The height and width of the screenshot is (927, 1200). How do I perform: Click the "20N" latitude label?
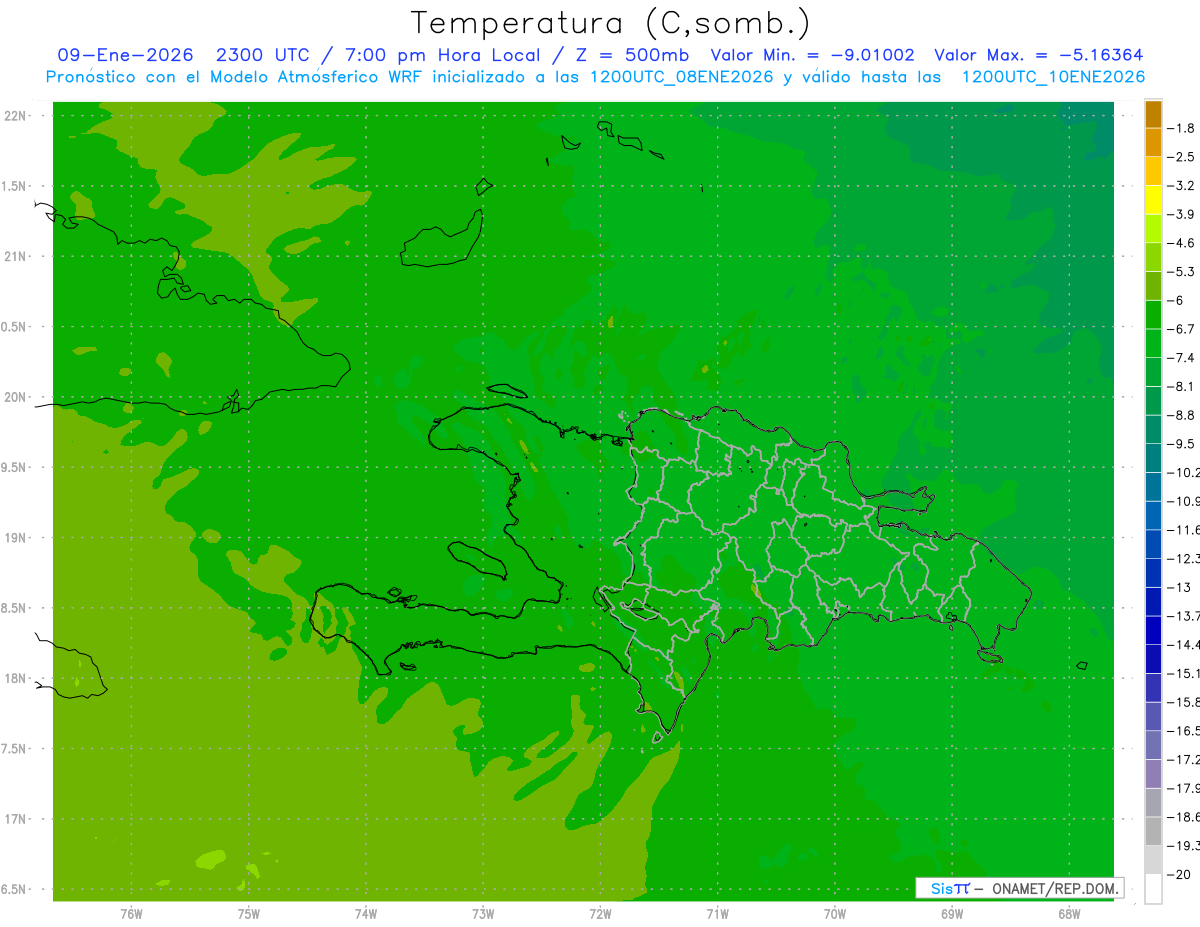coord(14,397)
